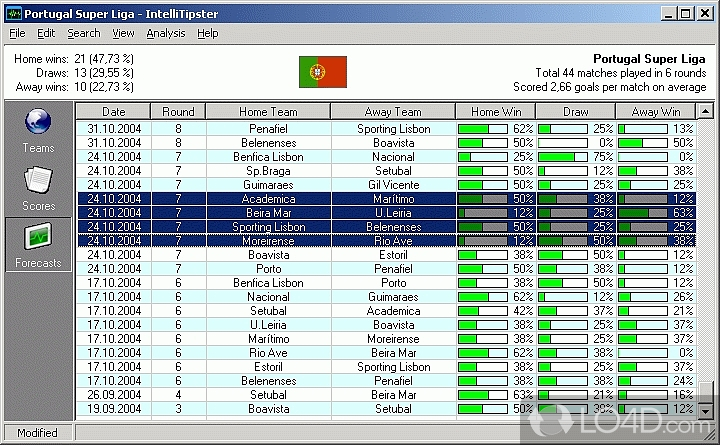The width and height of the screenshot is (720, 445).
Task: Click the Draws: 13 statistic text
Action: point(85,73)
